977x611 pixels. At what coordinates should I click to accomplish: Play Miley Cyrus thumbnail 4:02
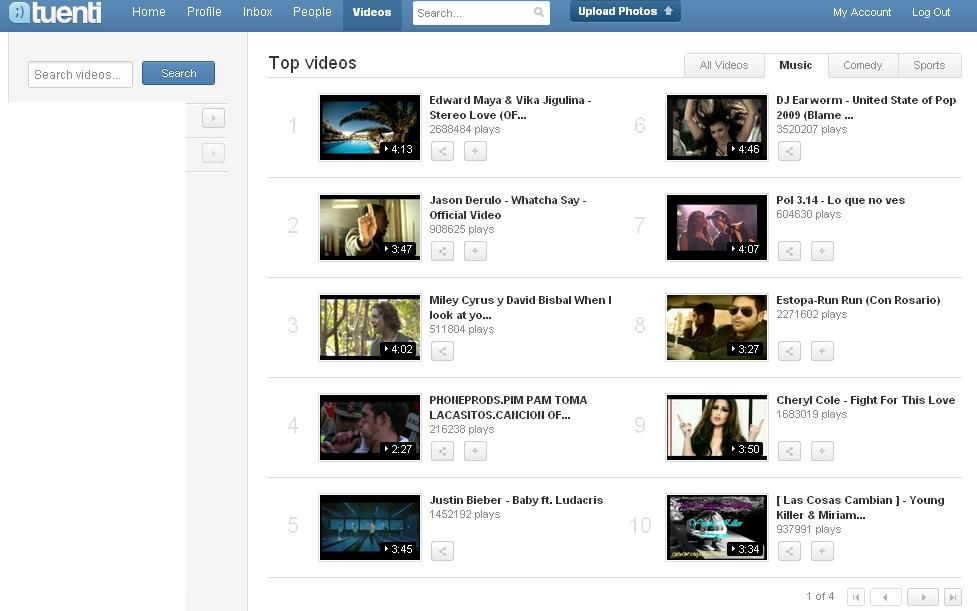[x=370, y=327]
